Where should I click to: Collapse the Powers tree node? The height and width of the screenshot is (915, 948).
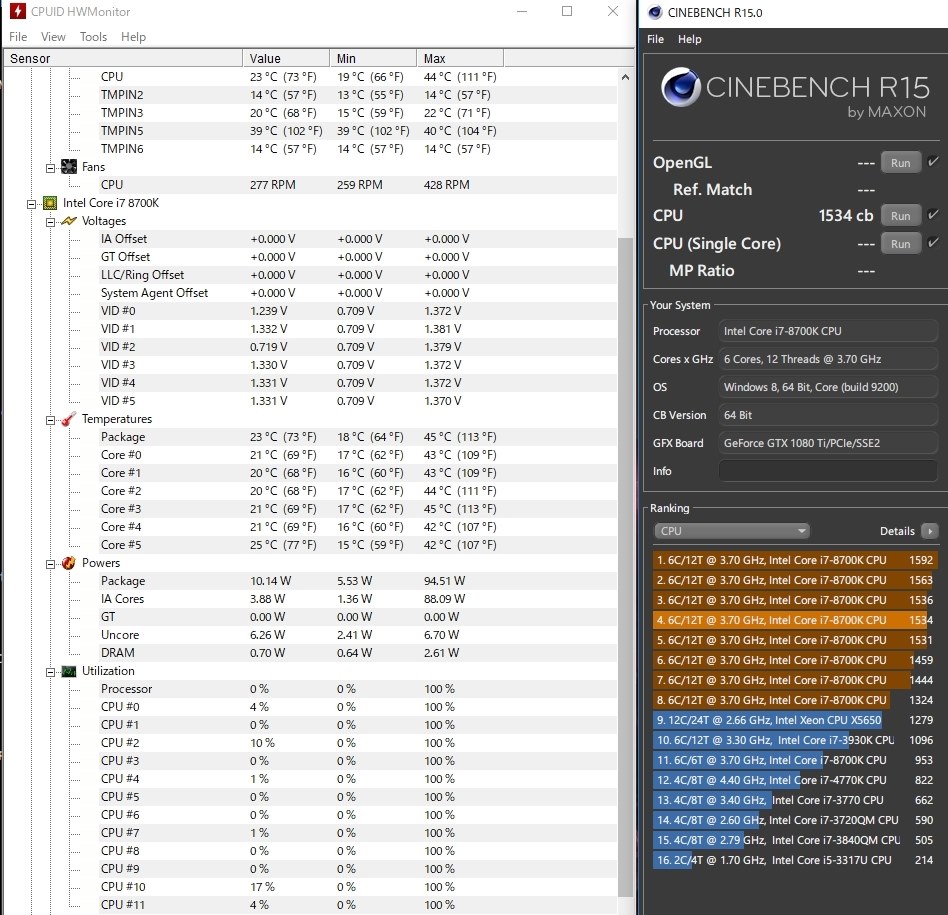pyautogui.click(x=50, y=564)
